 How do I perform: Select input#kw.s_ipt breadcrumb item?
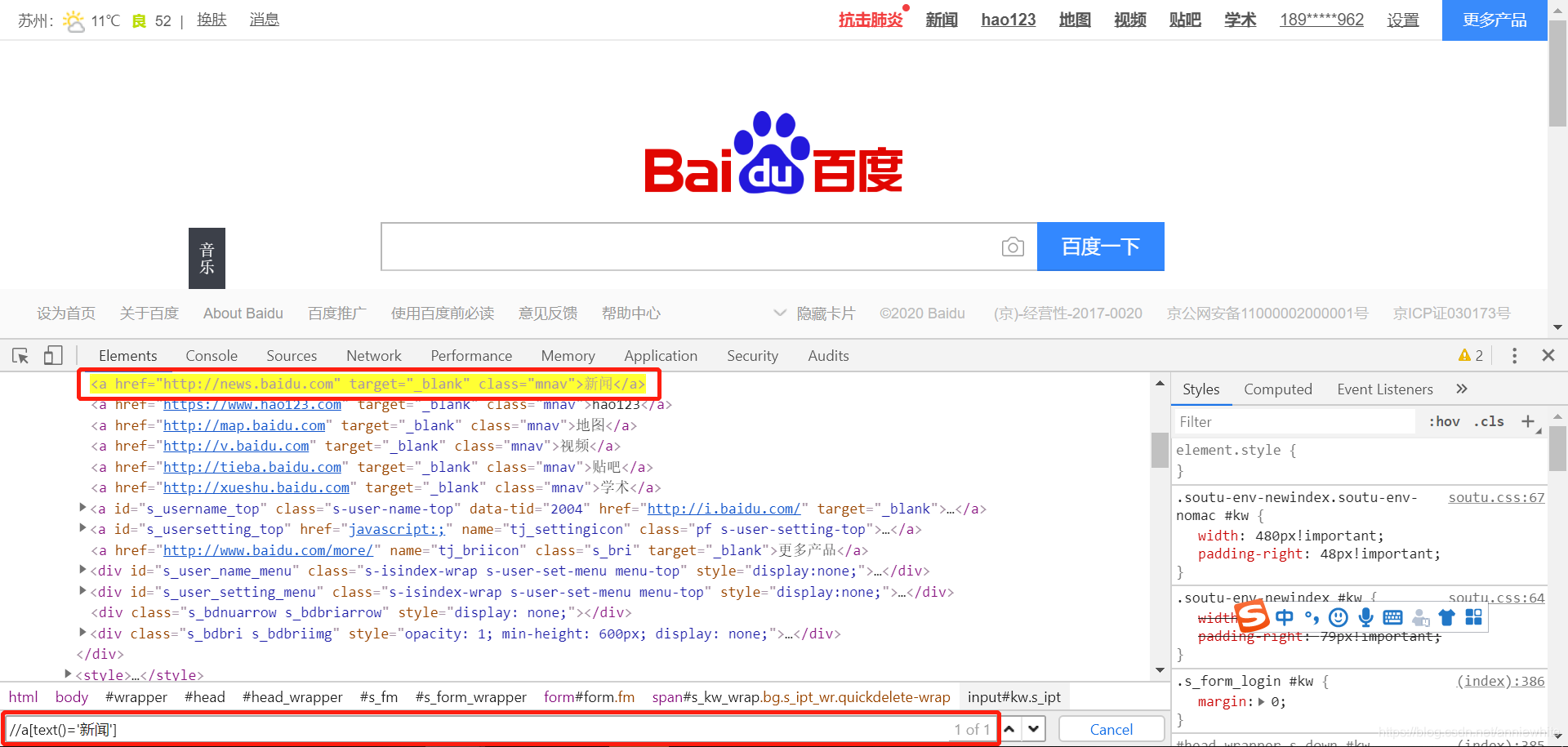(1014, 697)
